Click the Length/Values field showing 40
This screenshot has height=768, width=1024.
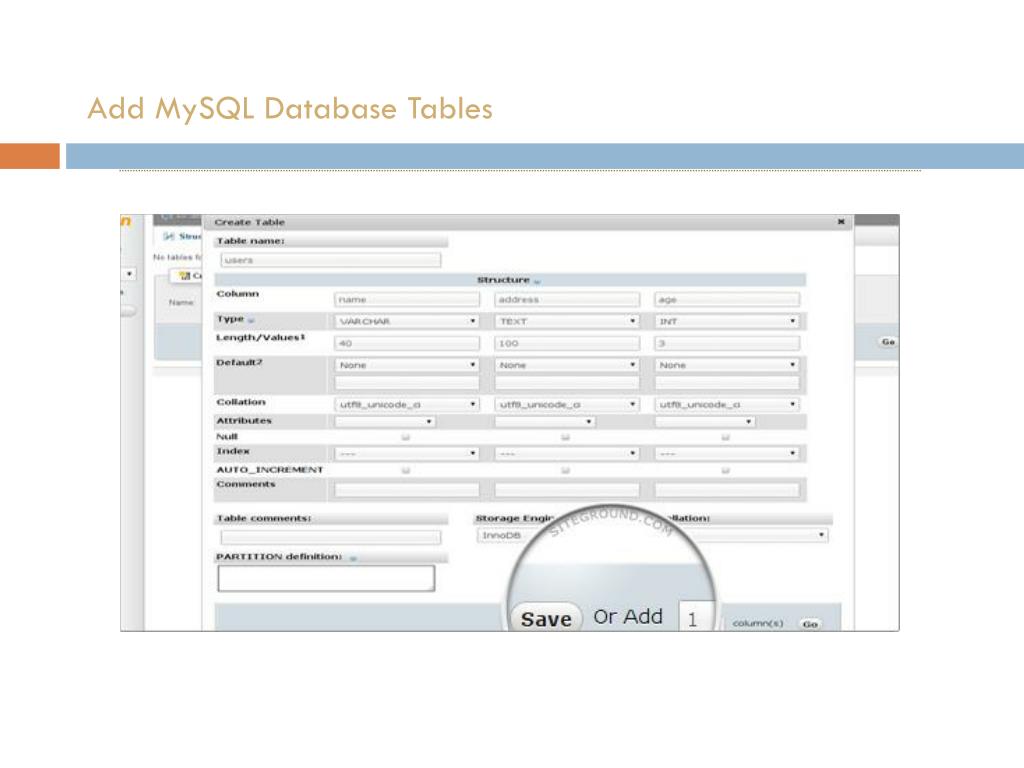tap(407, 343)
